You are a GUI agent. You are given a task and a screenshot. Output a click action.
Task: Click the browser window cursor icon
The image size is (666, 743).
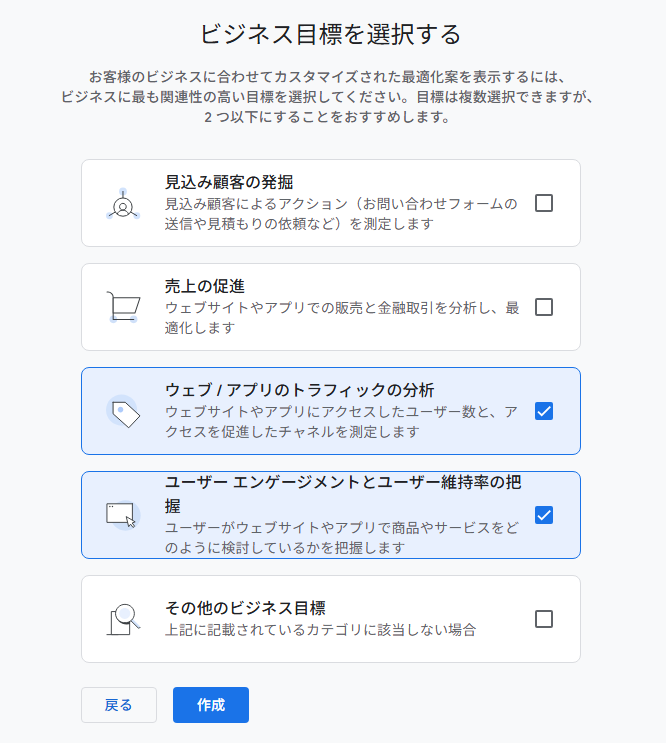click(x=123, y=515)
